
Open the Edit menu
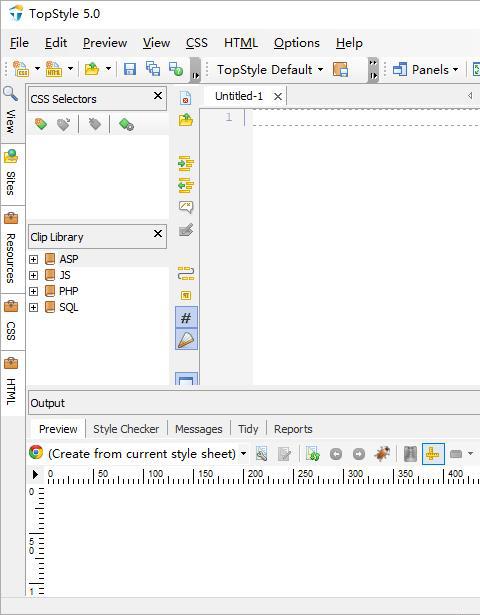pyautogui.click(x=56, y=43)
